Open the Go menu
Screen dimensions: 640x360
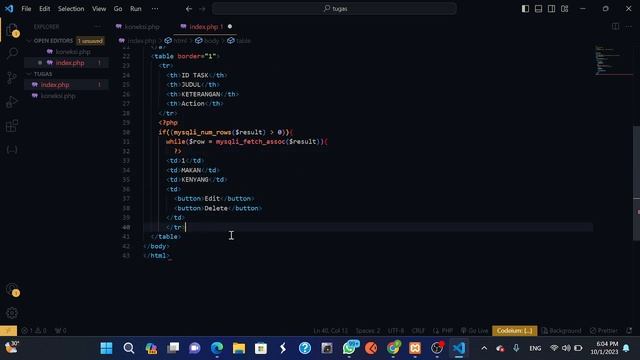(x=118, y=9)
